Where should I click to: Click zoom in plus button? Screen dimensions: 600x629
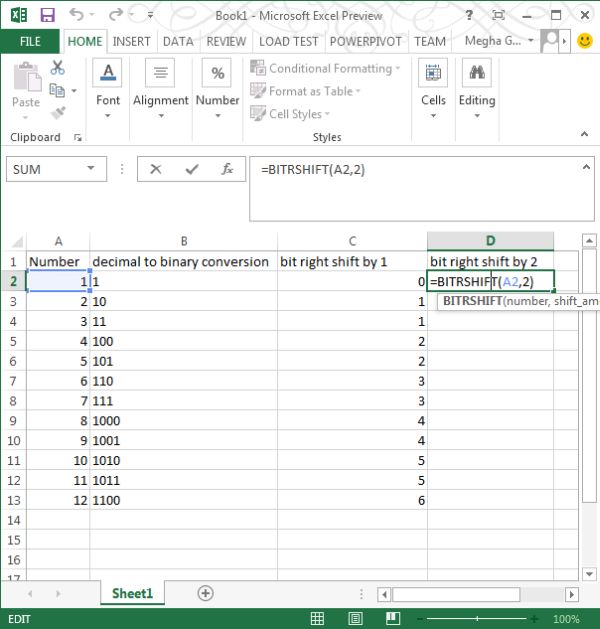(x=534, y=619)
